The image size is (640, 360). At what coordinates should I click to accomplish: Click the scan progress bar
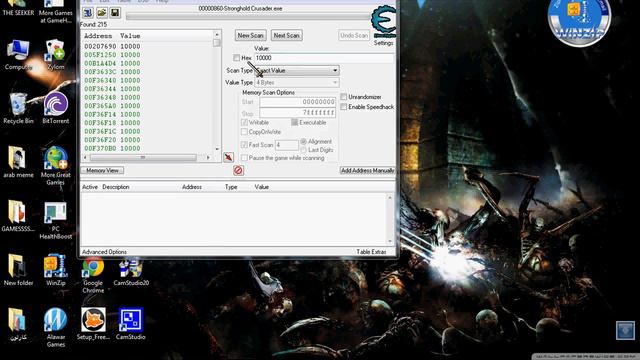[x=248, y=16]
